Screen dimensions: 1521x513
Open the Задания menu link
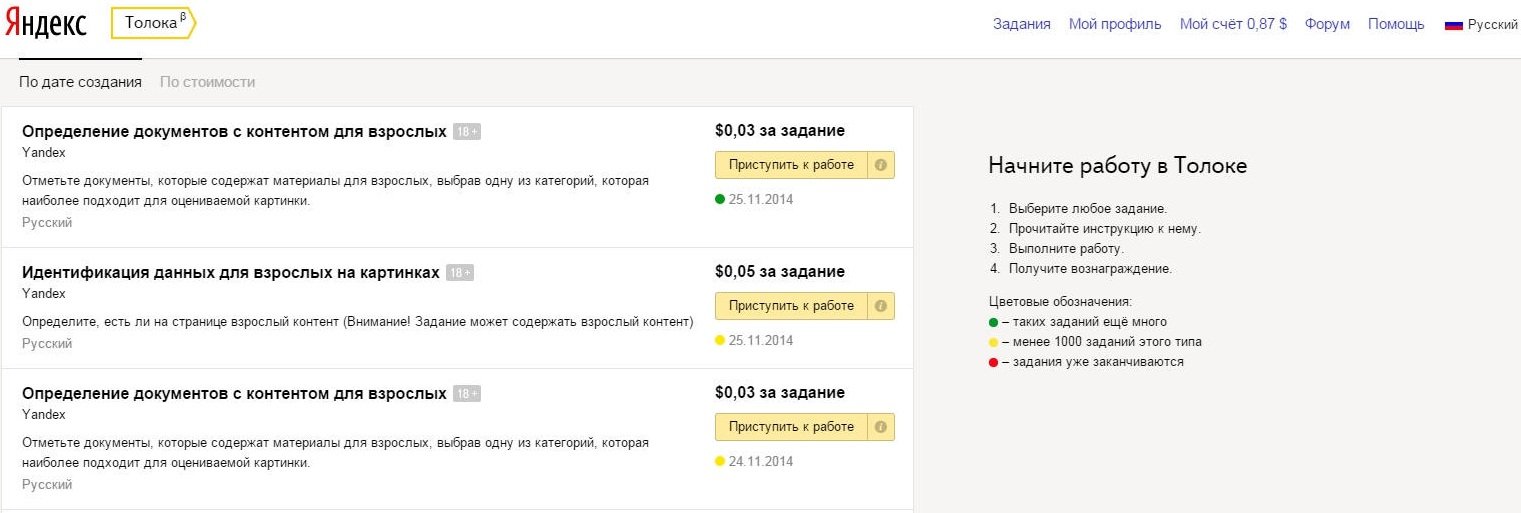pos(1021,24)
